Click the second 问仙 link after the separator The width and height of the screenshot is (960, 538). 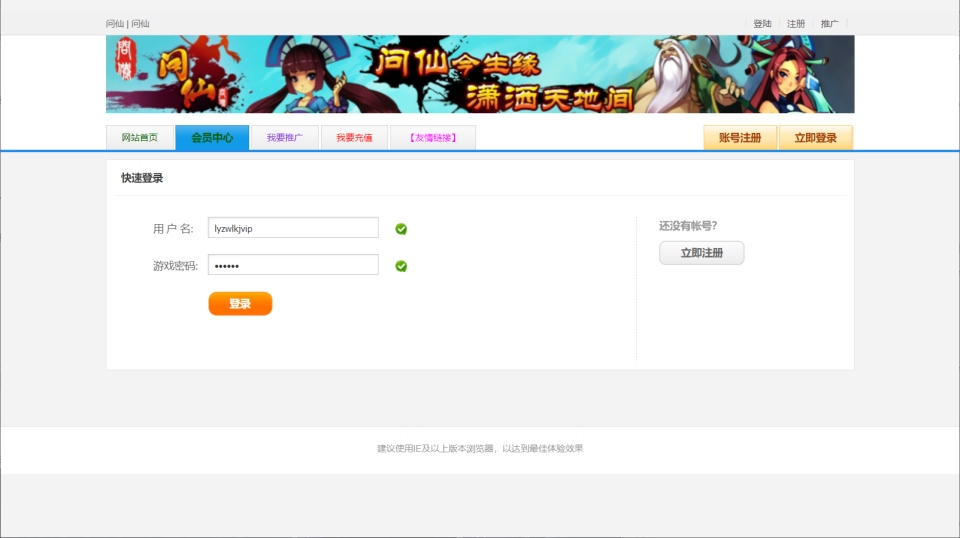[x=140, y=24]
